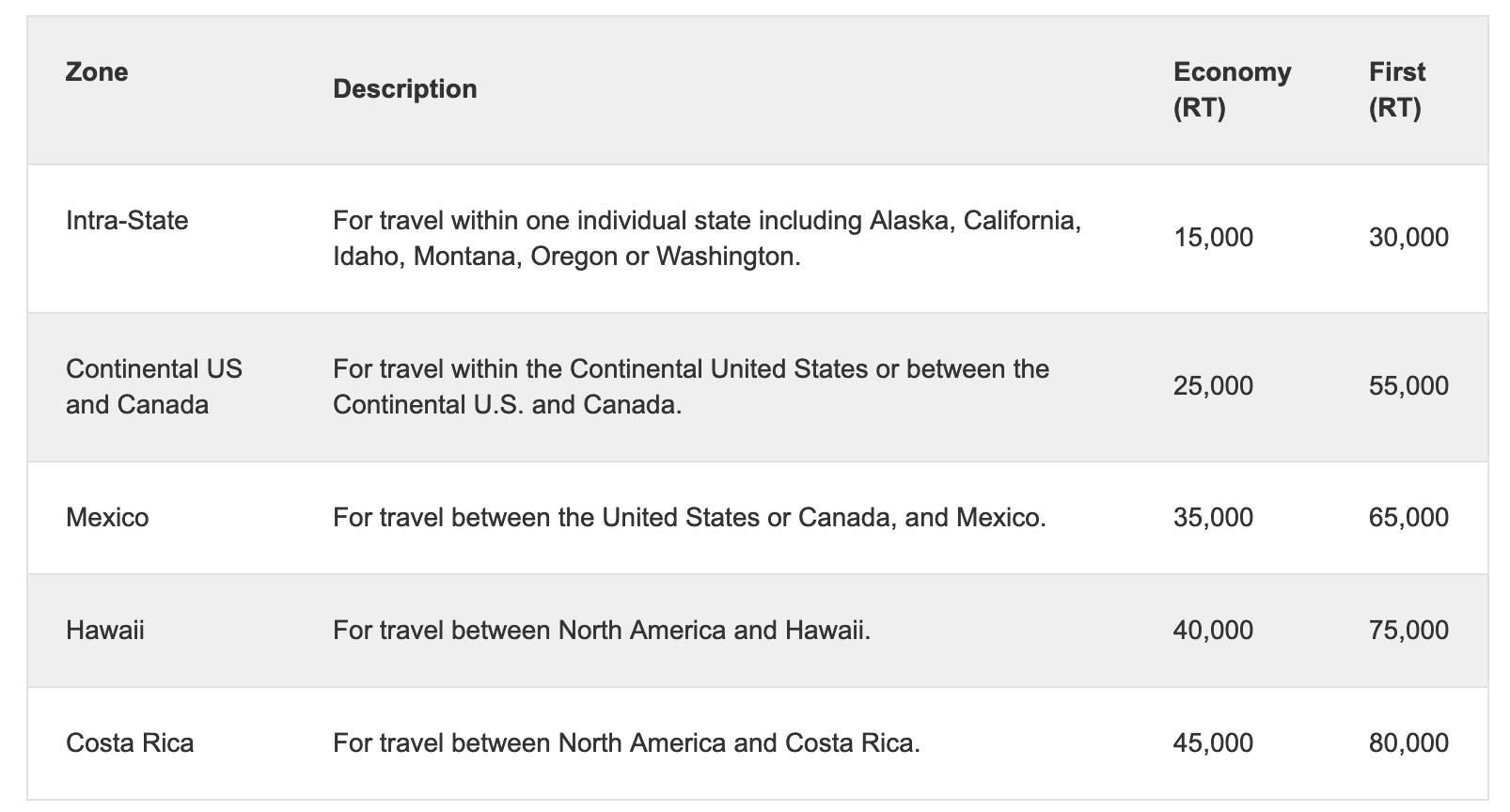Click the Intra-State description text
This screenshot has height=812, width=1510.
point(706,239)
